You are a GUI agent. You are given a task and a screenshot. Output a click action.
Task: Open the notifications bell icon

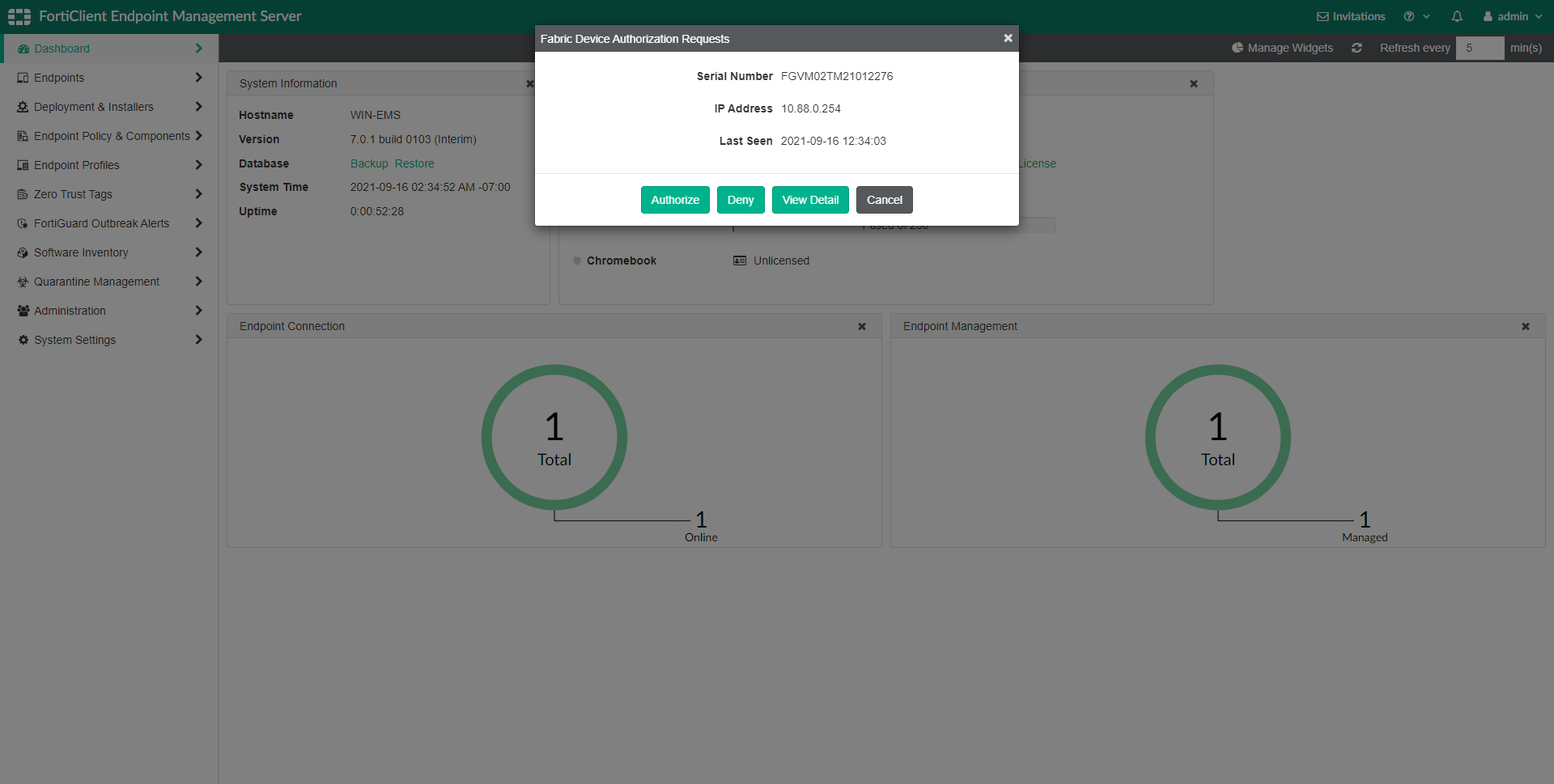pyautogui.click(x=1457, y=16)
